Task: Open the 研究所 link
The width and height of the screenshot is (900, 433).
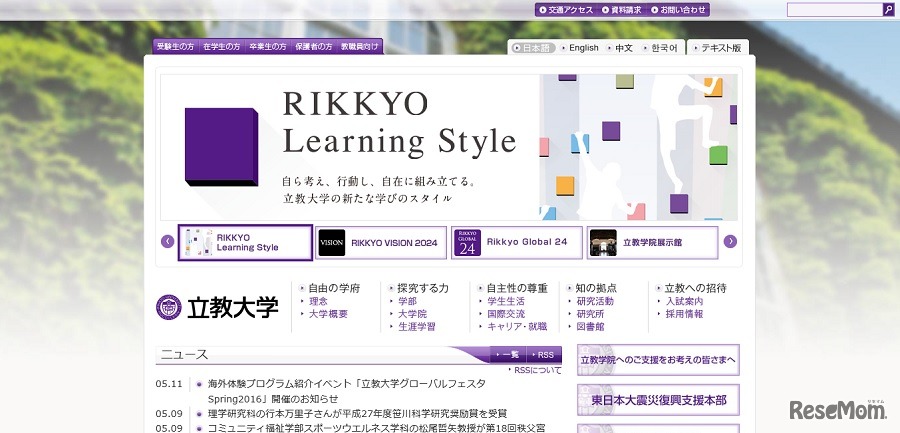Action: pyautogui.click(x=590, y=314)
